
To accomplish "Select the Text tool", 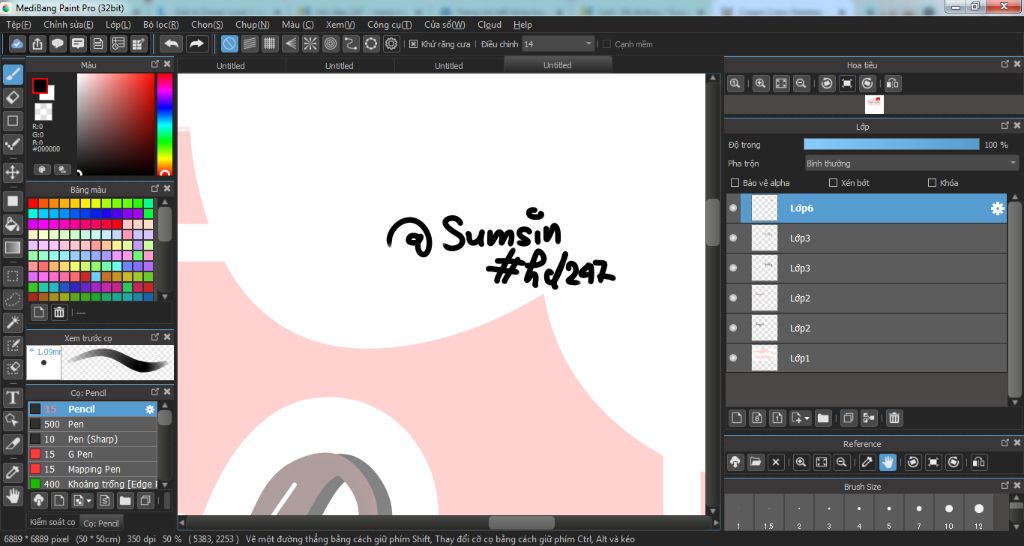I will pyautogui.click(x=12, y=397).
